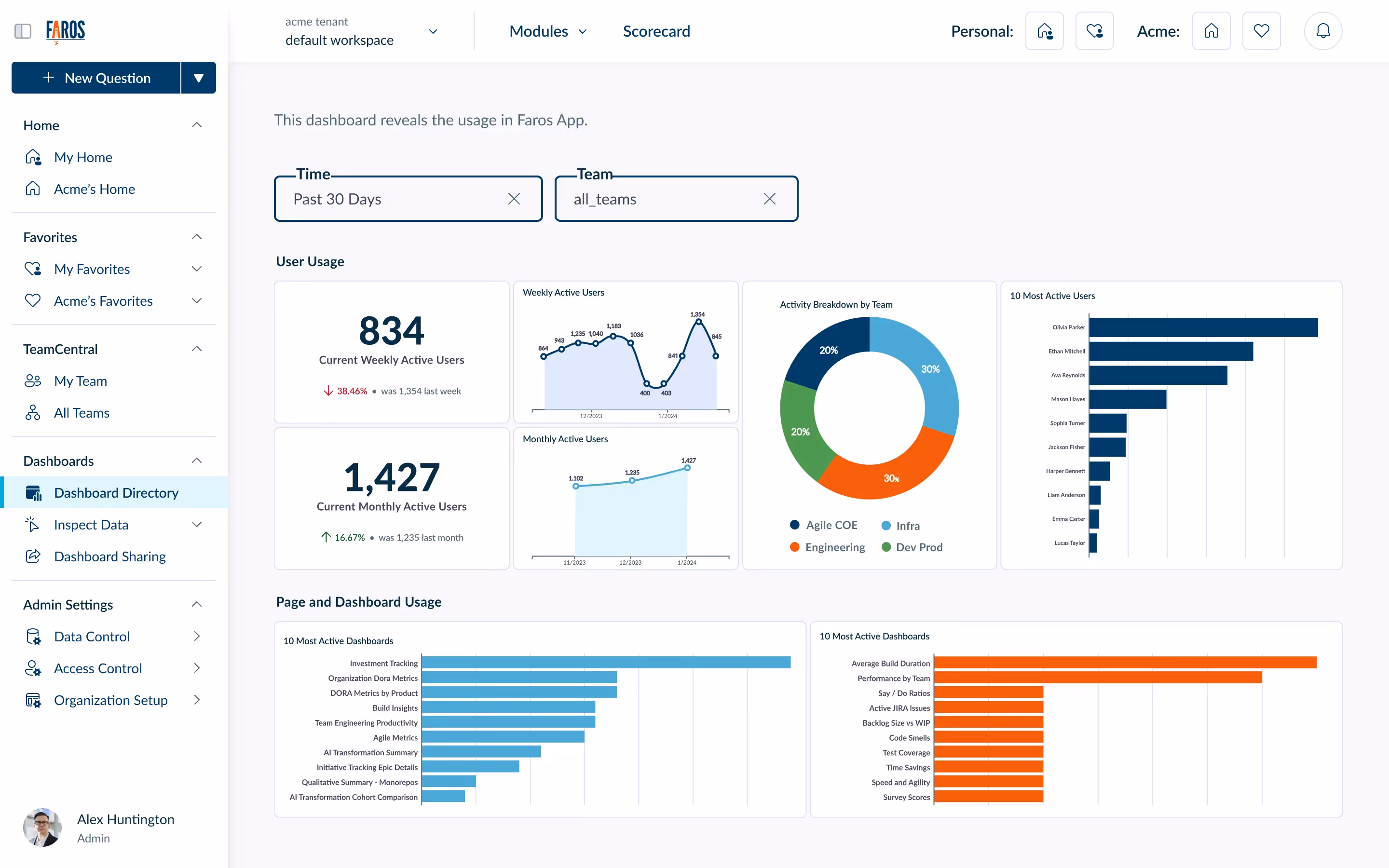
Task: Click the Agile COE color swatch
Action: 794,525
